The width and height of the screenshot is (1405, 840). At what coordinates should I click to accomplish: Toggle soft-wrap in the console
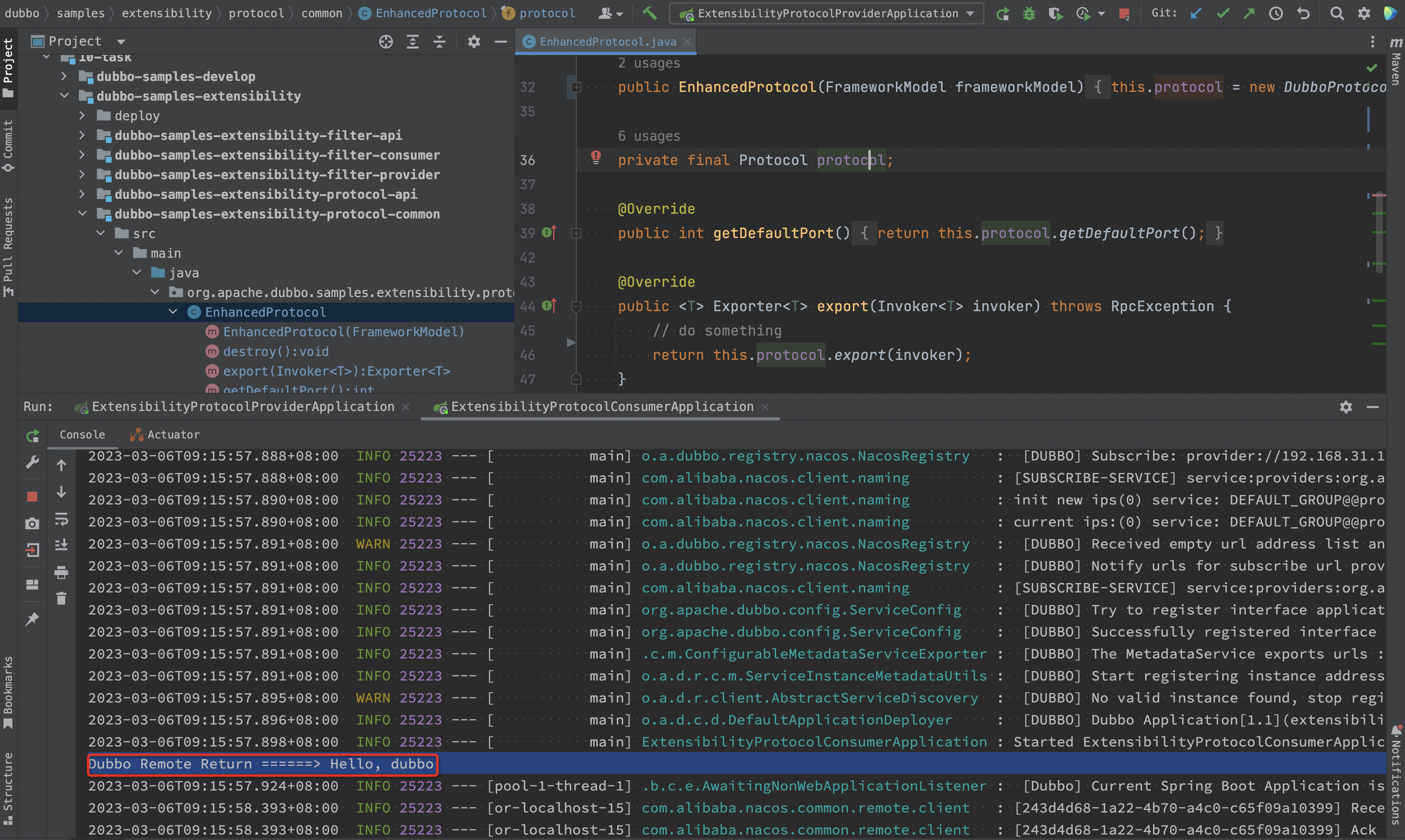click(x=61, y=519)
